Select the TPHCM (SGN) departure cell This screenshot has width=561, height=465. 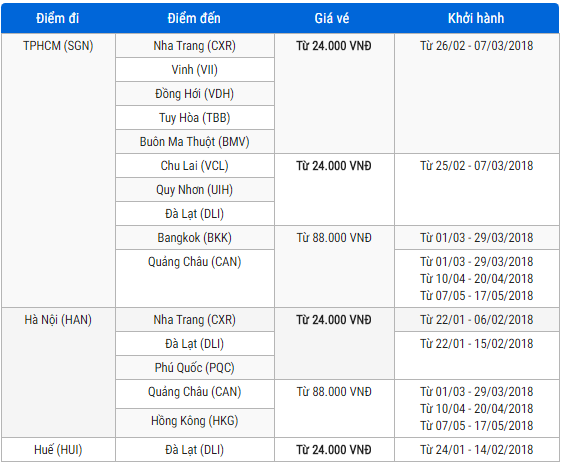[x=58, y=46]
